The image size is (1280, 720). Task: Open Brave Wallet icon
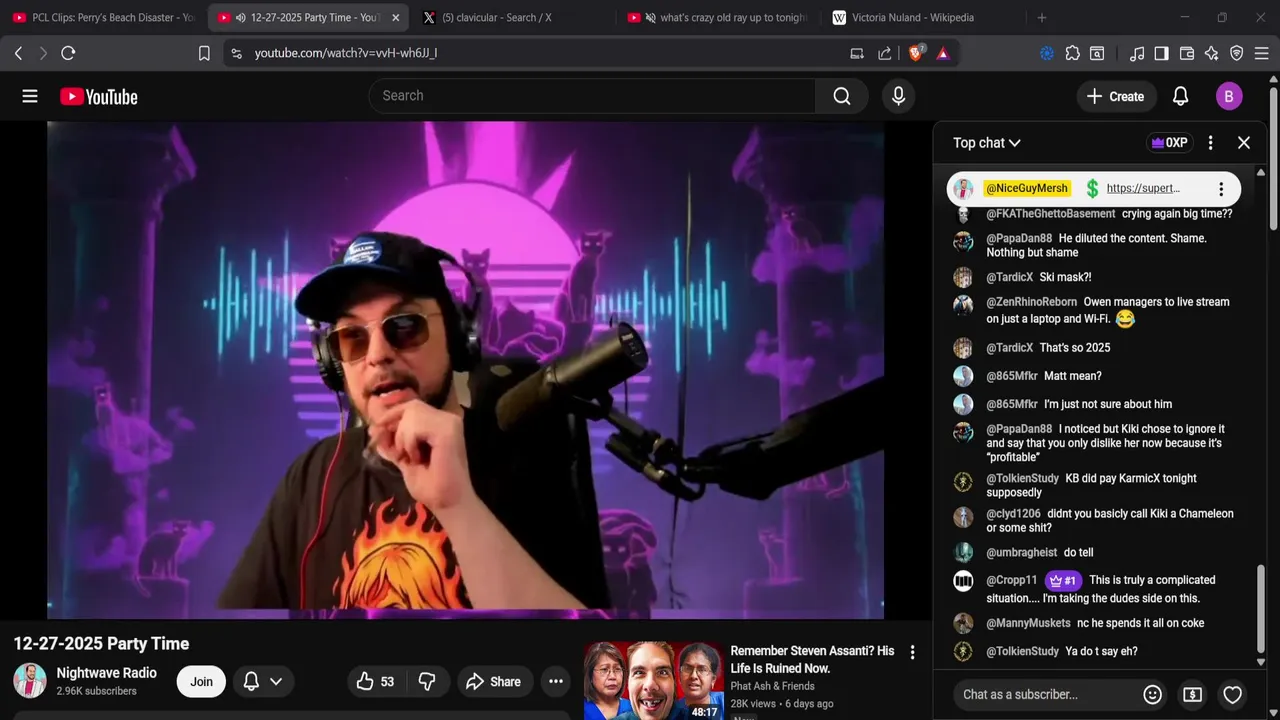[x=1187, y=53]
